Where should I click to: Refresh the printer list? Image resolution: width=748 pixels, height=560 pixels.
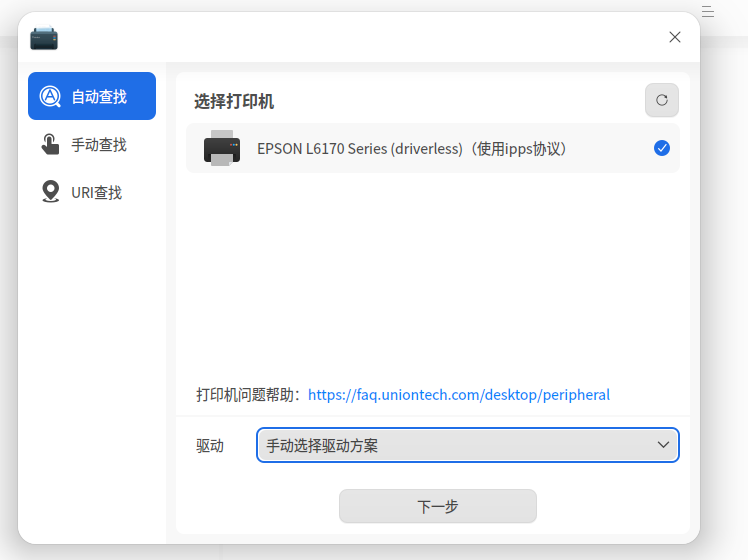[x=662, y=100]
